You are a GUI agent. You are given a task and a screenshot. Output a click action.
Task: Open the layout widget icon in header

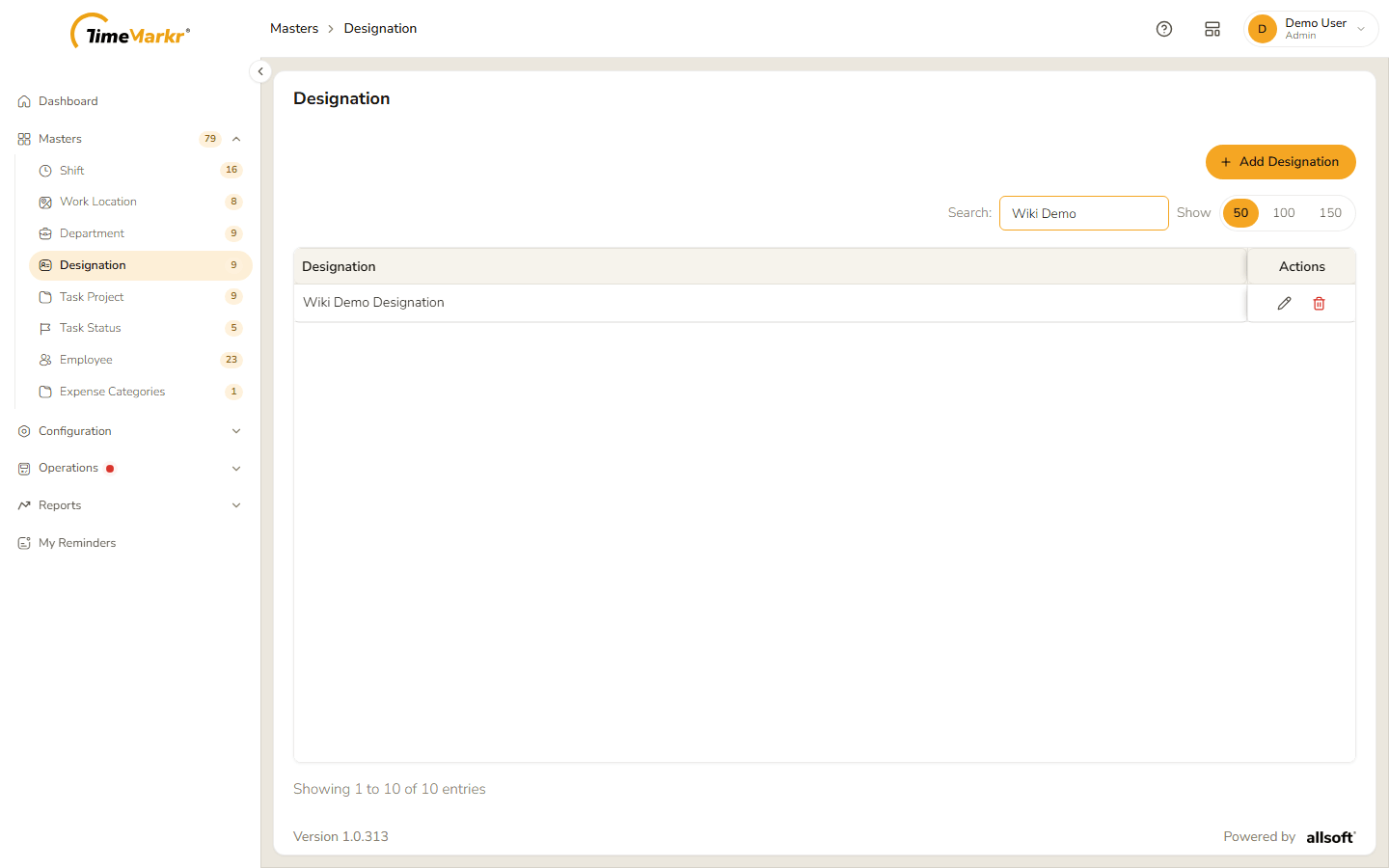[x=1212, y=29]
